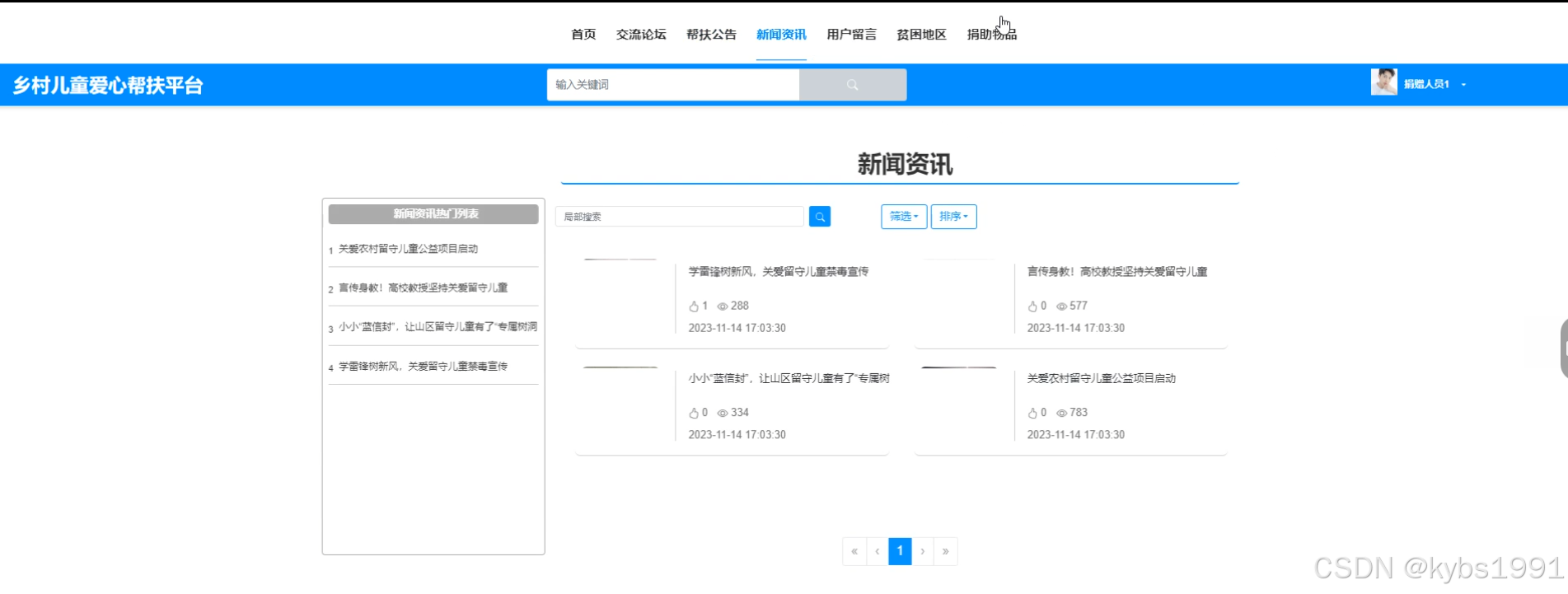Click thumbs-up icon on 关爱农村留守儿童 card
Screen dimensions: 1568x594
coord(1032,414)
